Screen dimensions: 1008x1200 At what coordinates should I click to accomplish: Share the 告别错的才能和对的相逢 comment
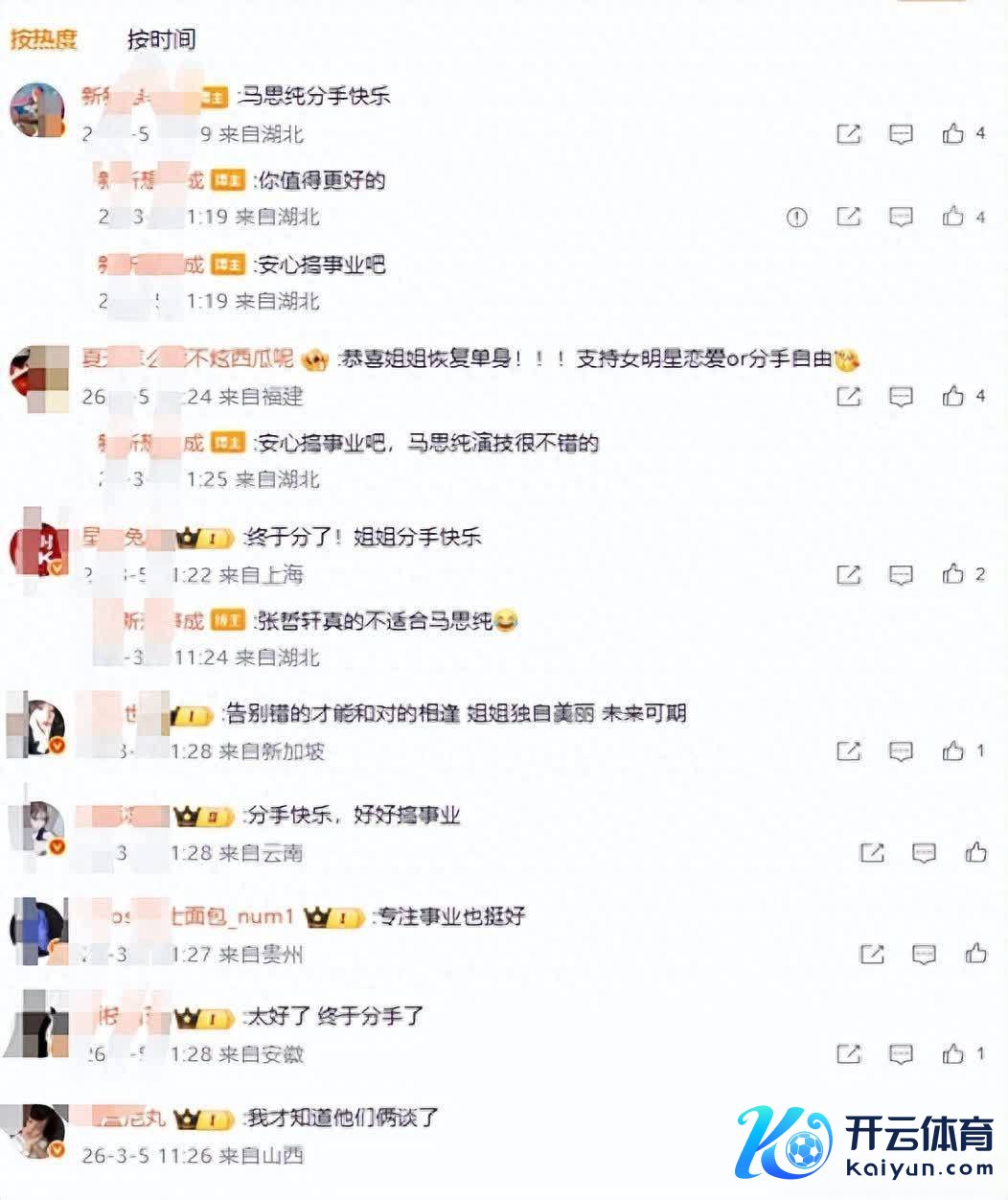click(849, 750)
